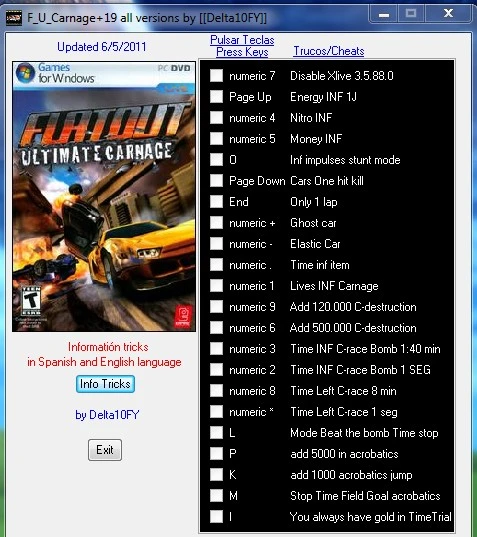Click the Updated 6/5/2011 text
This screenshot has width=477, height=537.
click(x=102, y=47)
